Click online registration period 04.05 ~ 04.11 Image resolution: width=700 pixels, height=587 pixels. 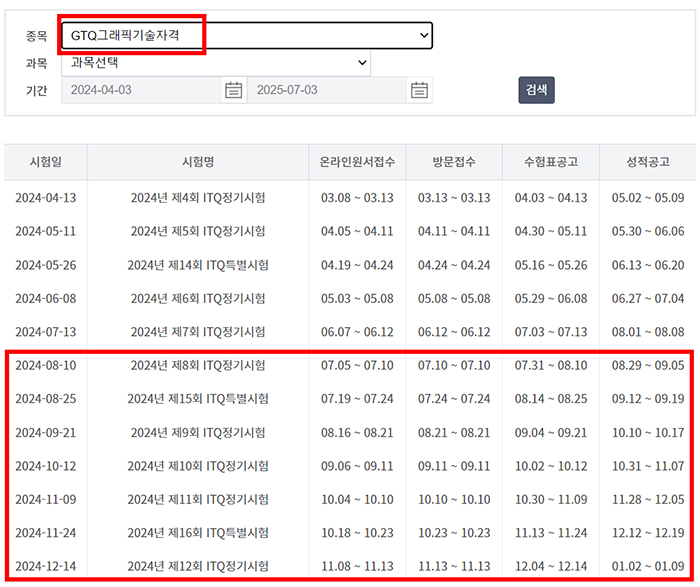click(x=357, y=231)
